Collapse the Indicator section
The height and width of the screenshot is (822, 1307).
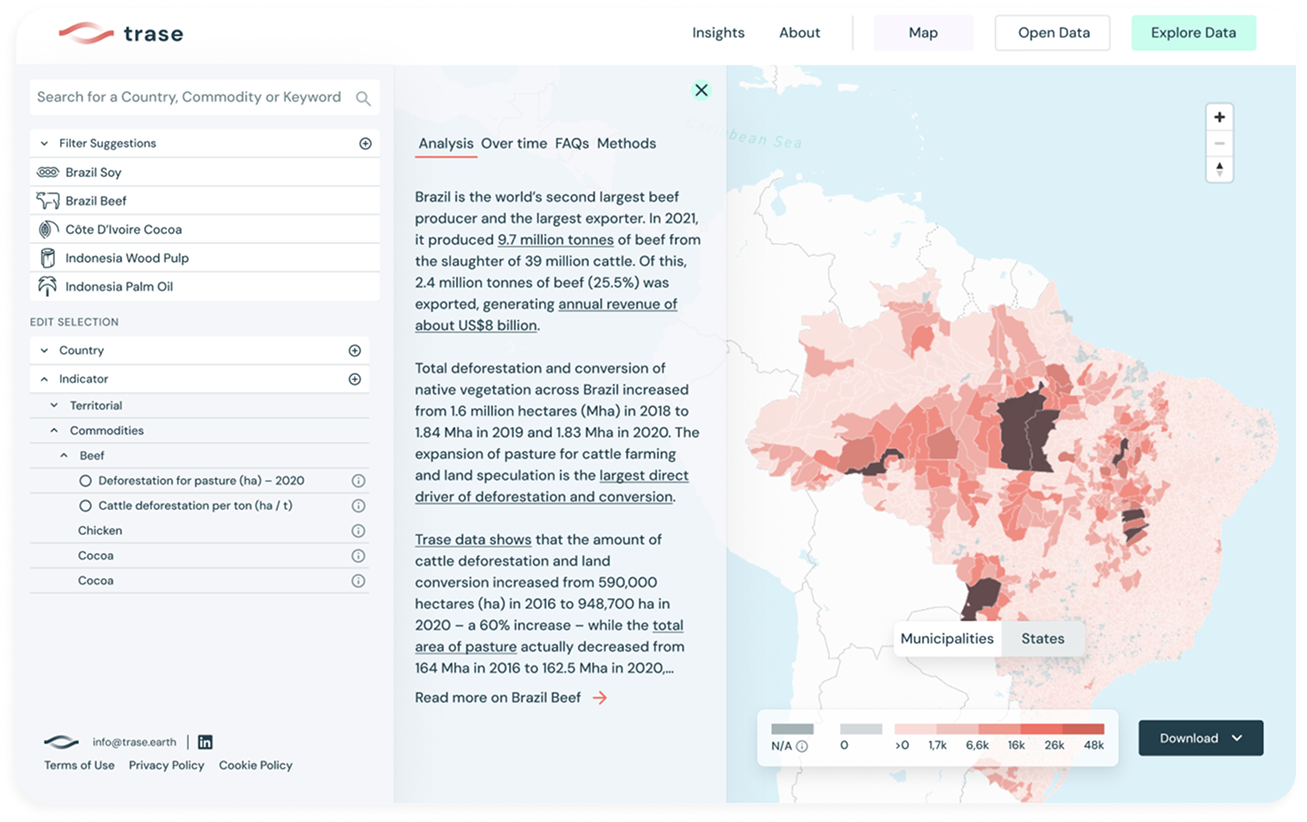44,380
